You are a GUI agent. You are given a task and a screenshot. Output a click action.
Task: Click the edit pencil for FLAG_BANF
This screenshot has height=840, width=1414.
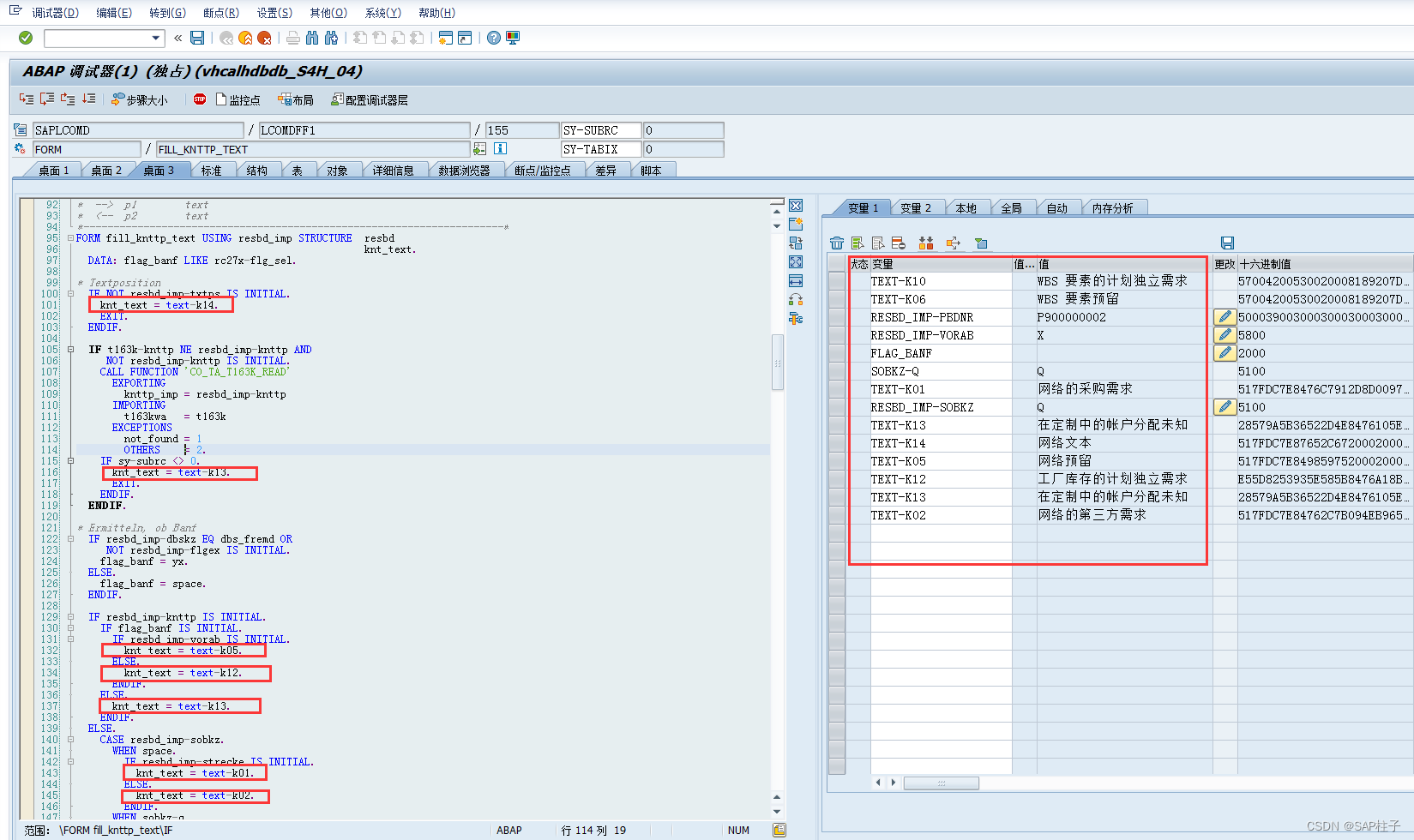pos(1224,353)
